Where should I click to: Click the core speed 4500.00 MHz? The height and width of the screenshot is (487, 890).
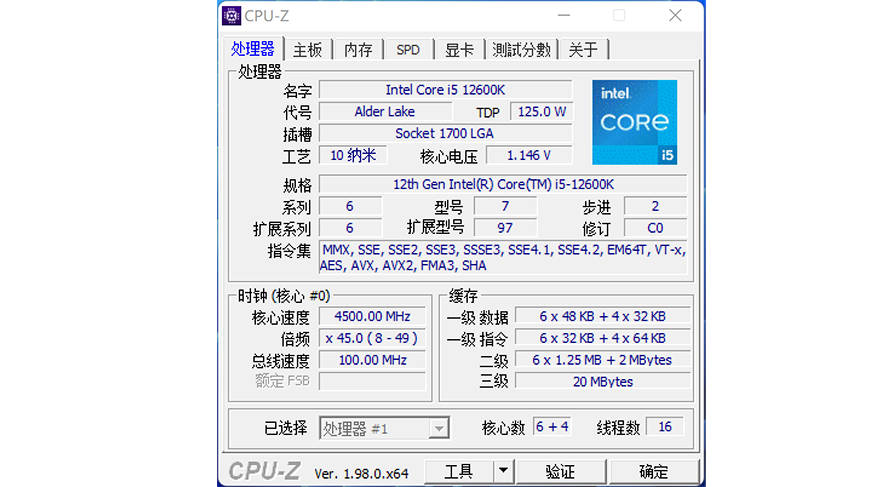pos(372,316)
